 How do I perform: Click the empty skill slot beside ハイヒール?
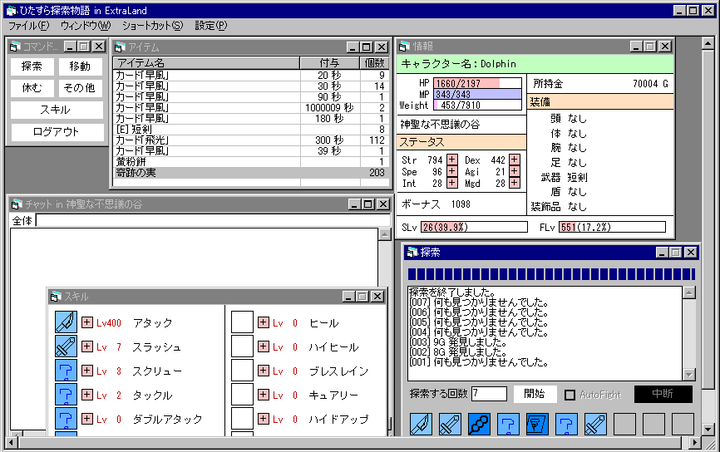coord(242,346)
